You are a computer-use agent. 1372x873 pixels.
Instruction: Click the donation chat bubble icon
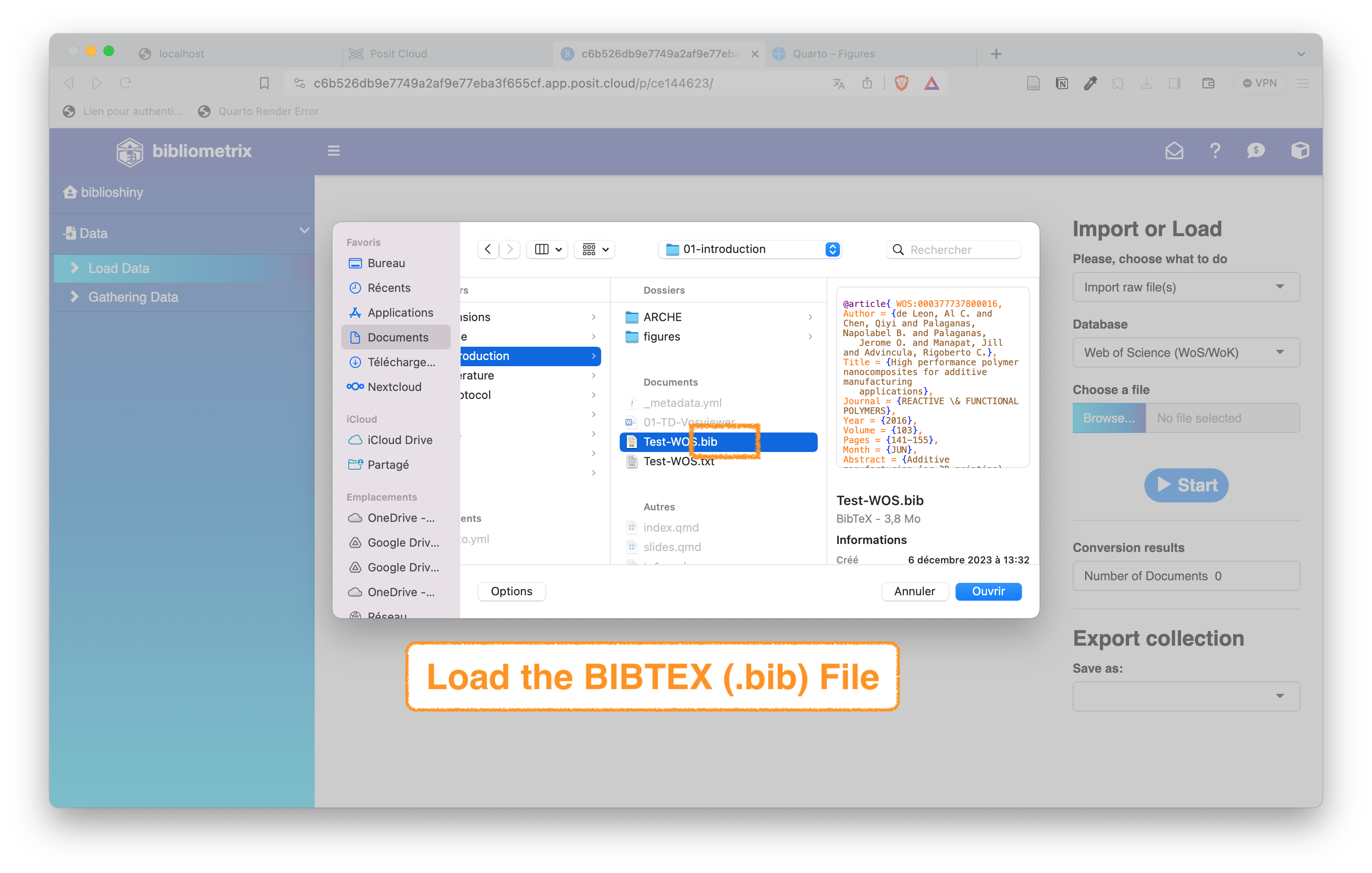coord(1256,150)
